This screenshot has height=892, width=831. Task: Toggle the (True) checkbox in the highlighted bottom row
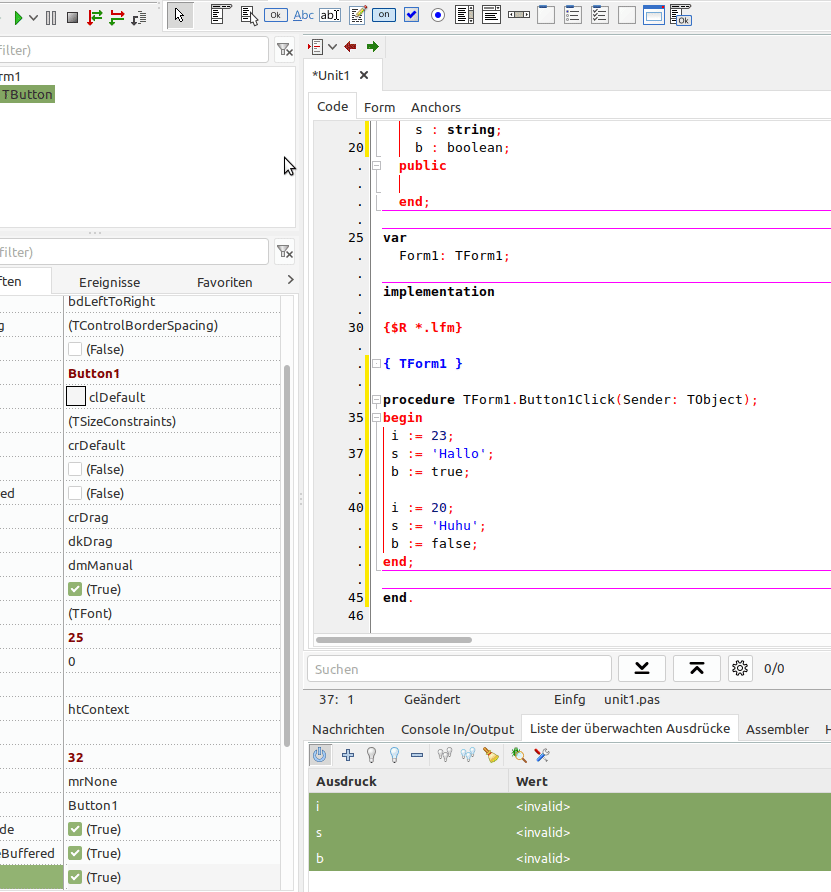point(75,877)
